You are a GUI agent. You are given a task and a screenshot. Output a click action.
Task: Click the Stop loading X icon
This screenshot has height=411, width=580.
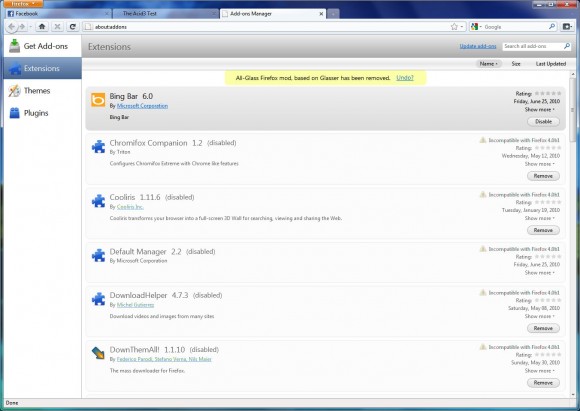click(x=57, y=27)
